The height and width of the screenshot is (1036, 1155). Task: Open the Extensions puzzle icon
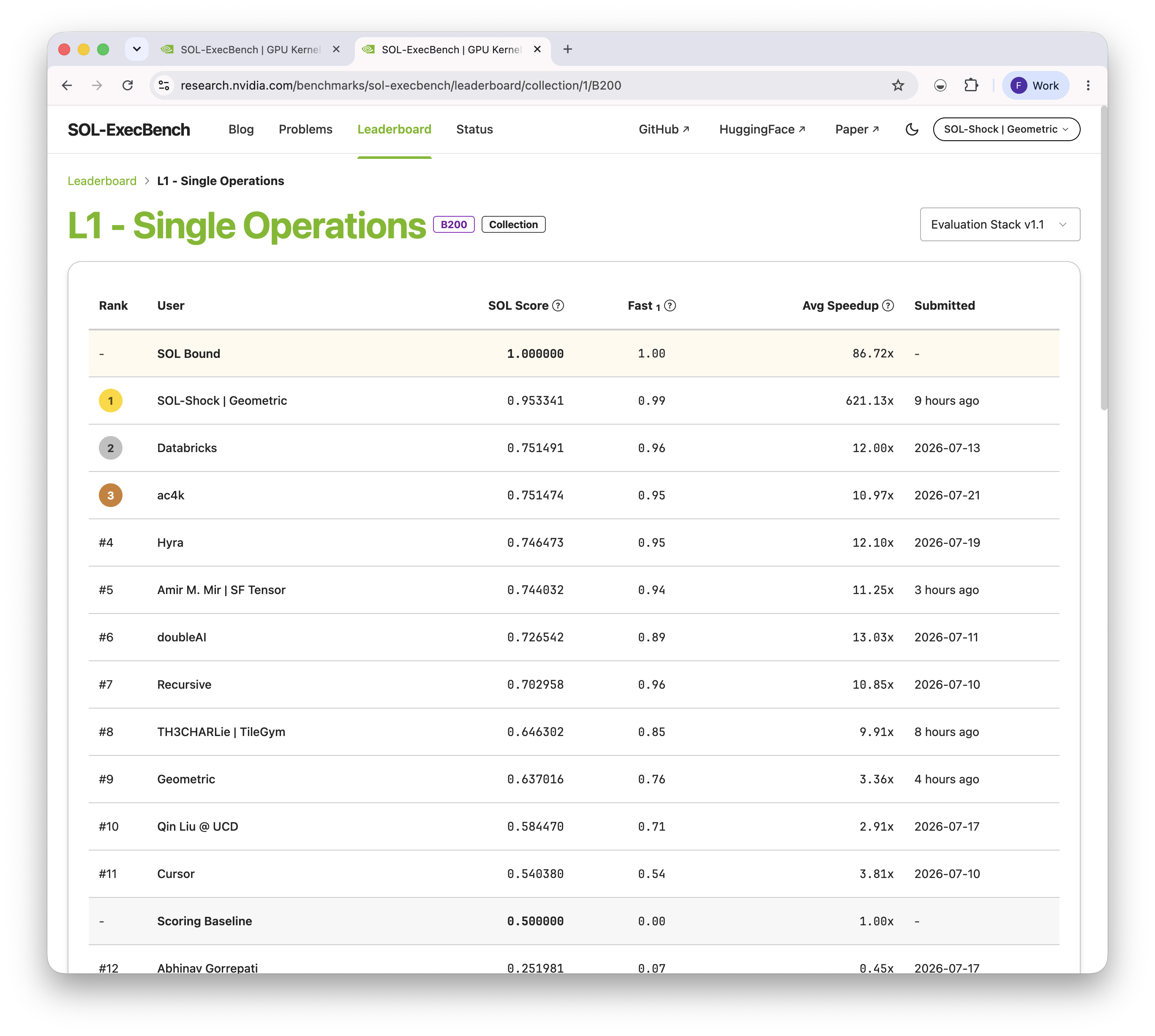(971, 85)
